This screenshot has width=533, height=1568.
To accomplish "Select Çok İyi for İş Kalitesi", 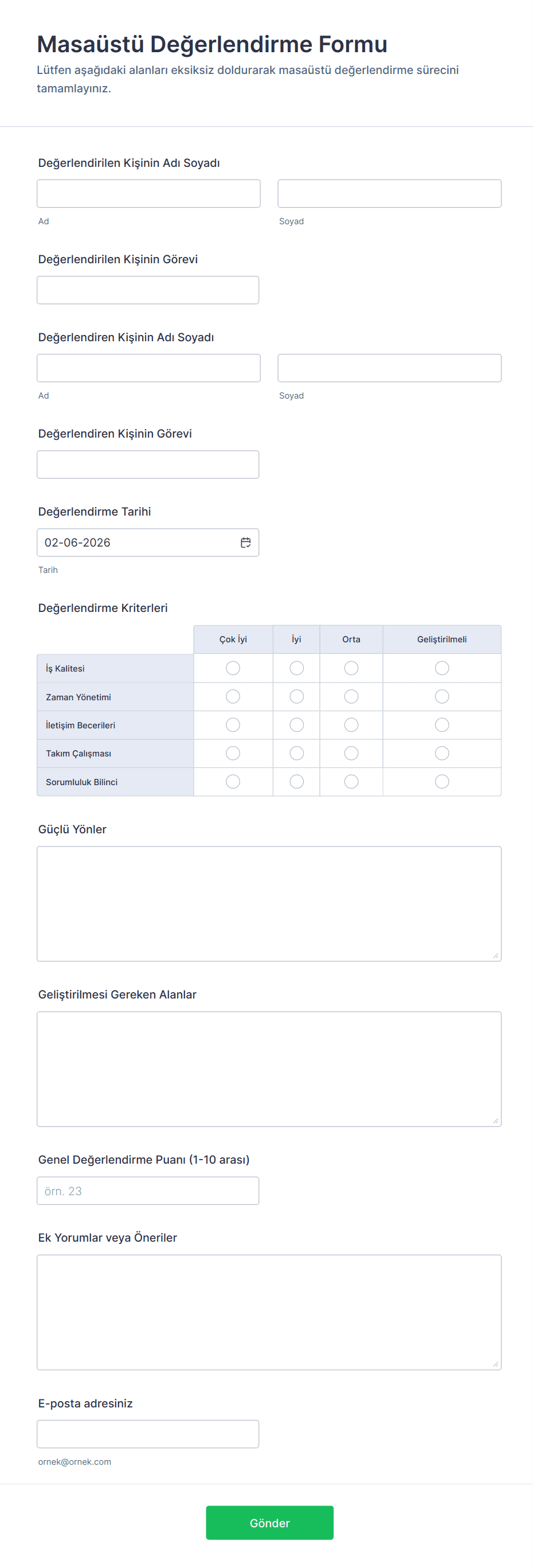I will click(x=233, y=668).
